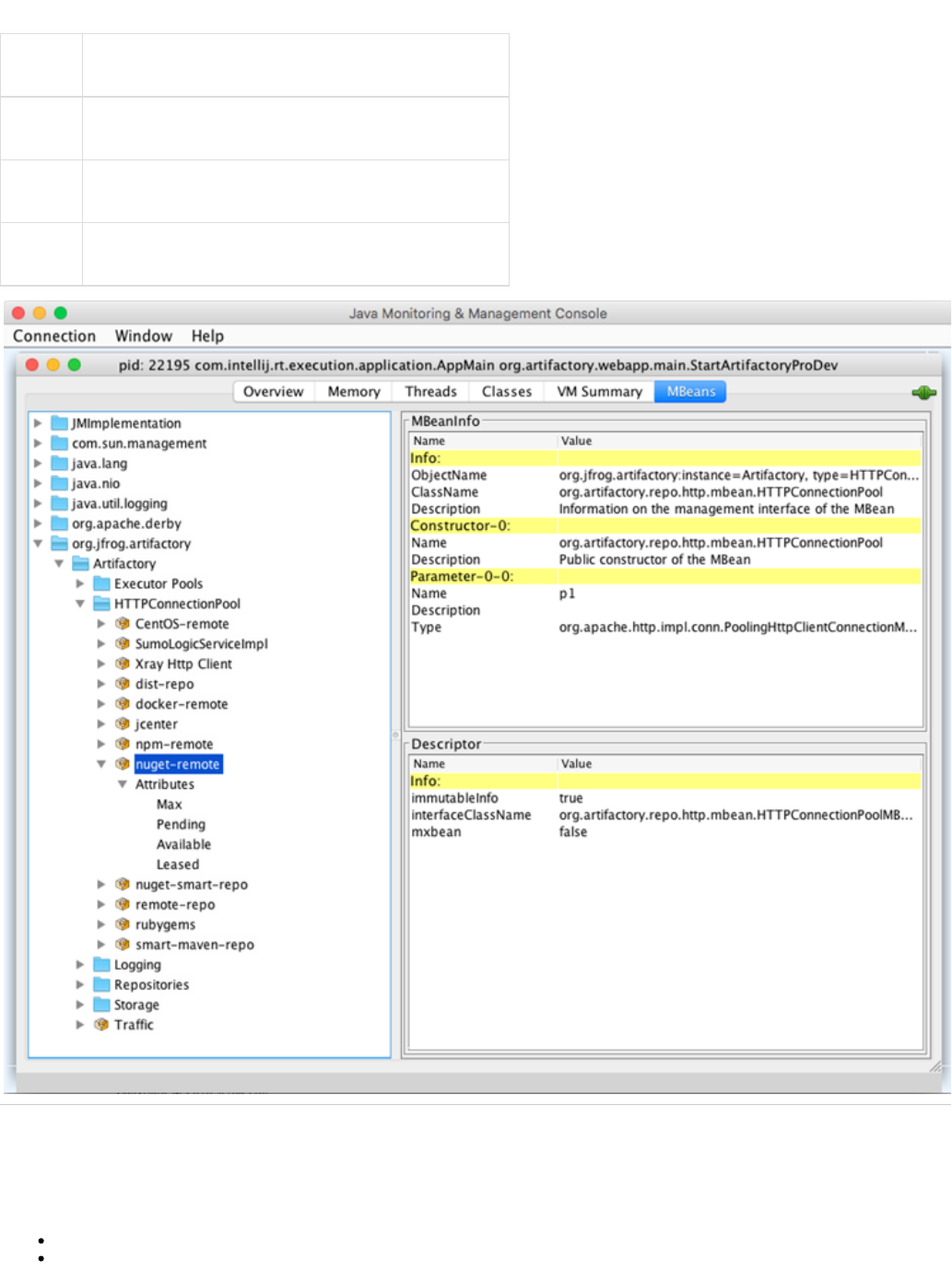Close the inner pid 22195 window
The height and width of the screenshot is (1283, 952).
32,365
